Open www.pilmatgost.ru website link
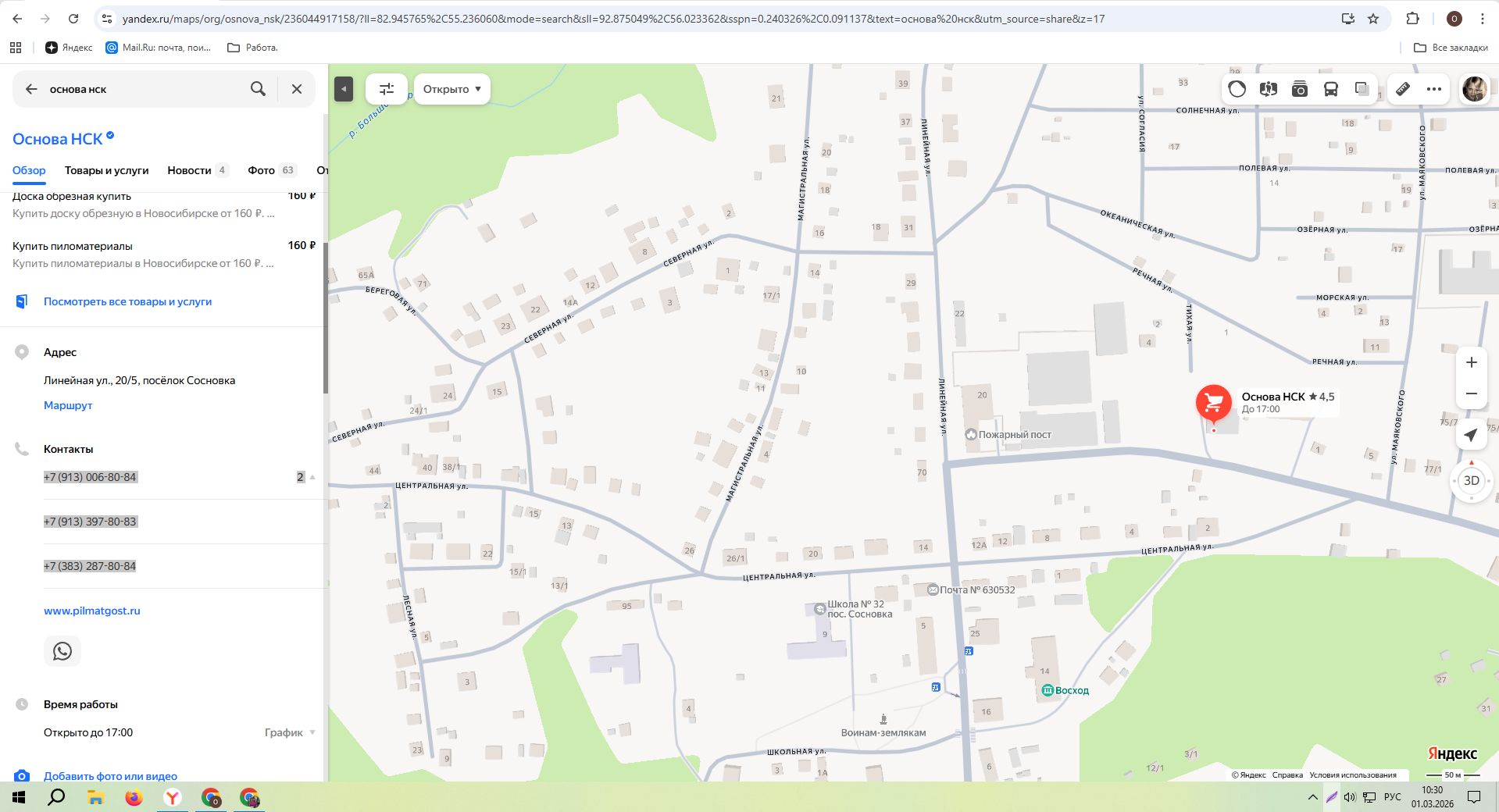Image resolution: width=1499 pixels, height=812 pixels. coord(92,611)
